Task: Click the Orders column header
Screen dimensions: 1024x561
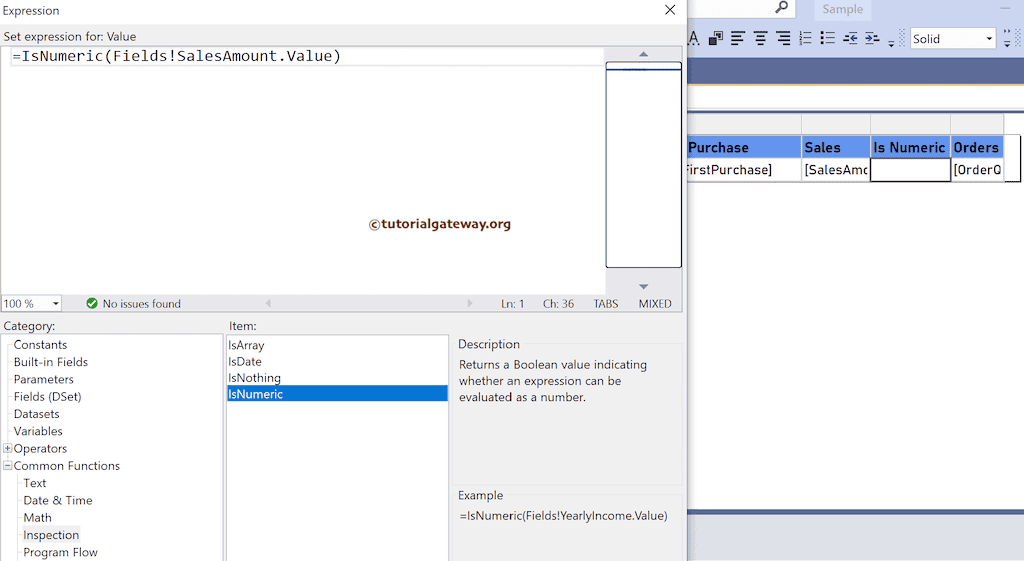Action: click(976, 147)
